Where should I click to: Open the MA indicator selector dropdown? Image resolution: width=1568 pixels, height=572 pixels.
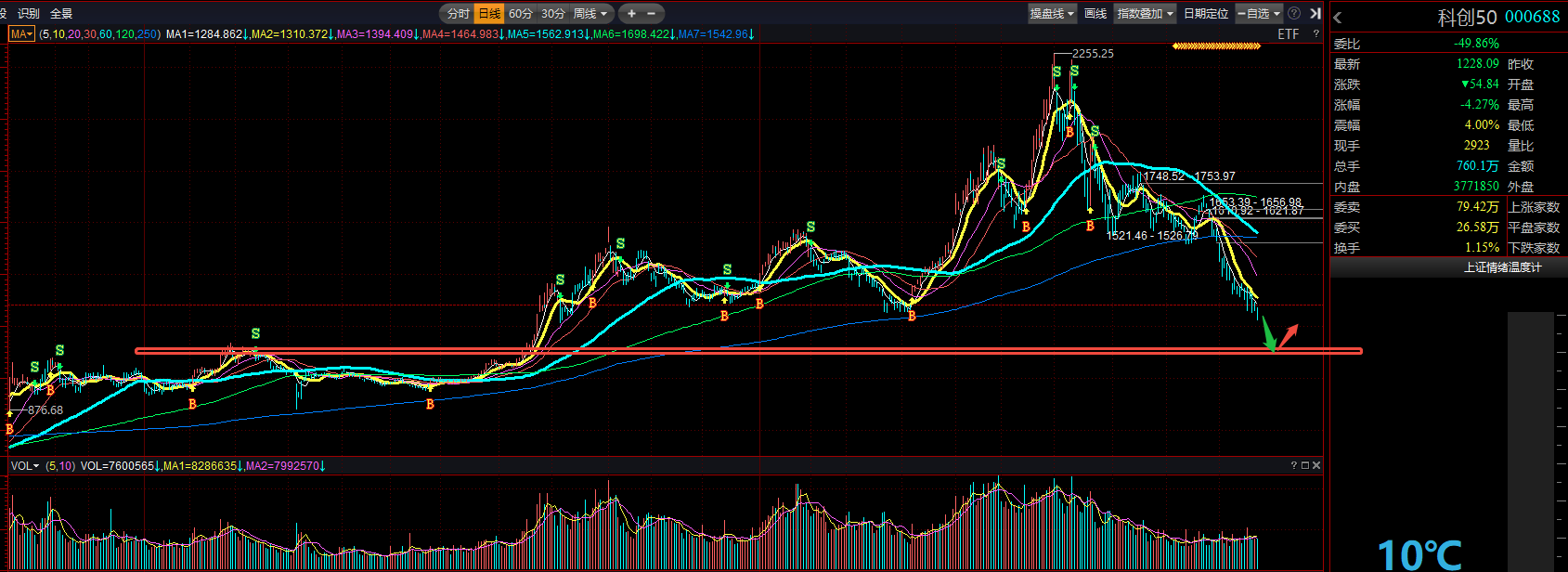tap(22, 34)
